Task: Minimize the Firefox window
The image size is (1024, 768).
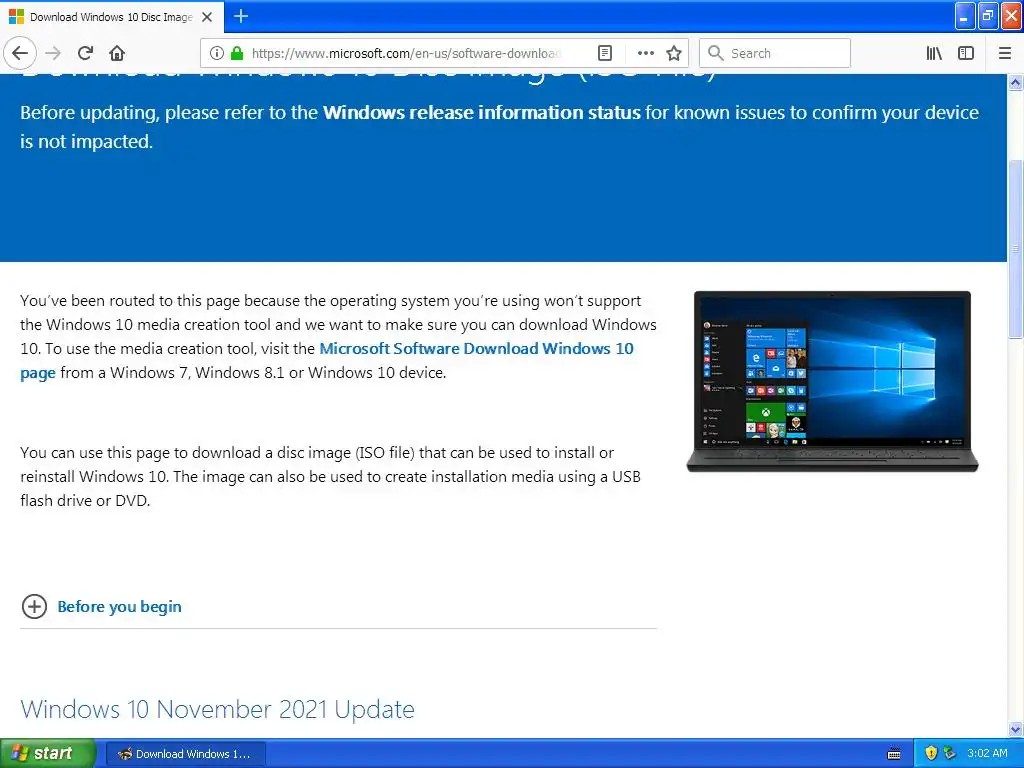Action: click(965, 16)
